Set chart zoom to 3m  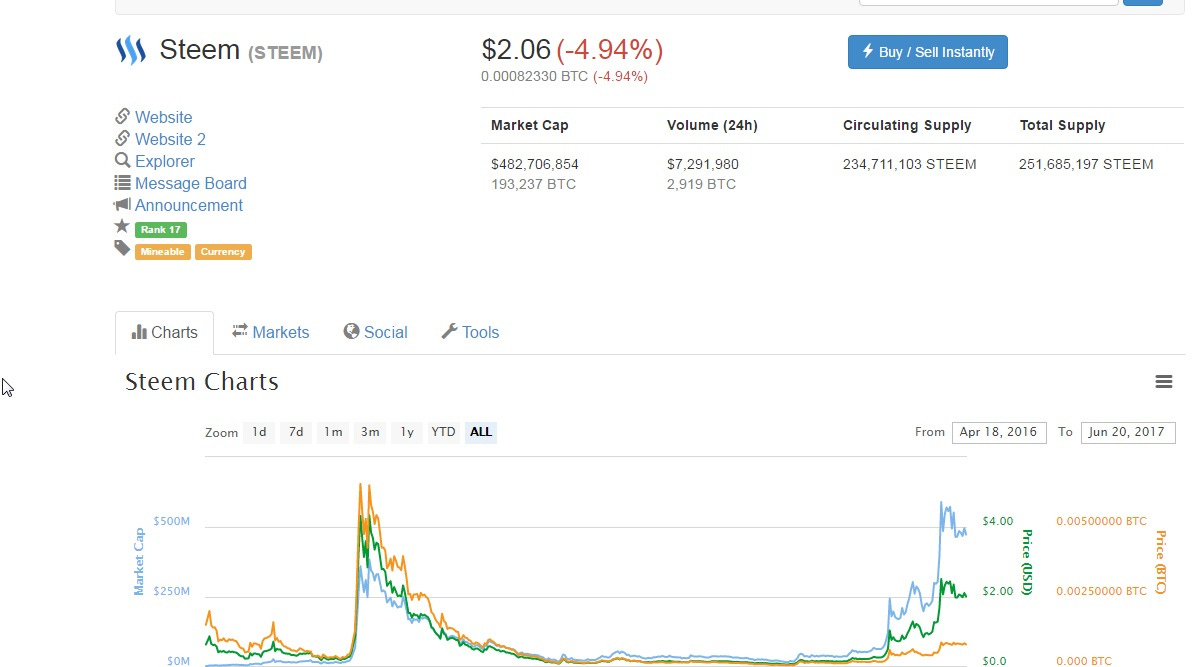point(370,432)
